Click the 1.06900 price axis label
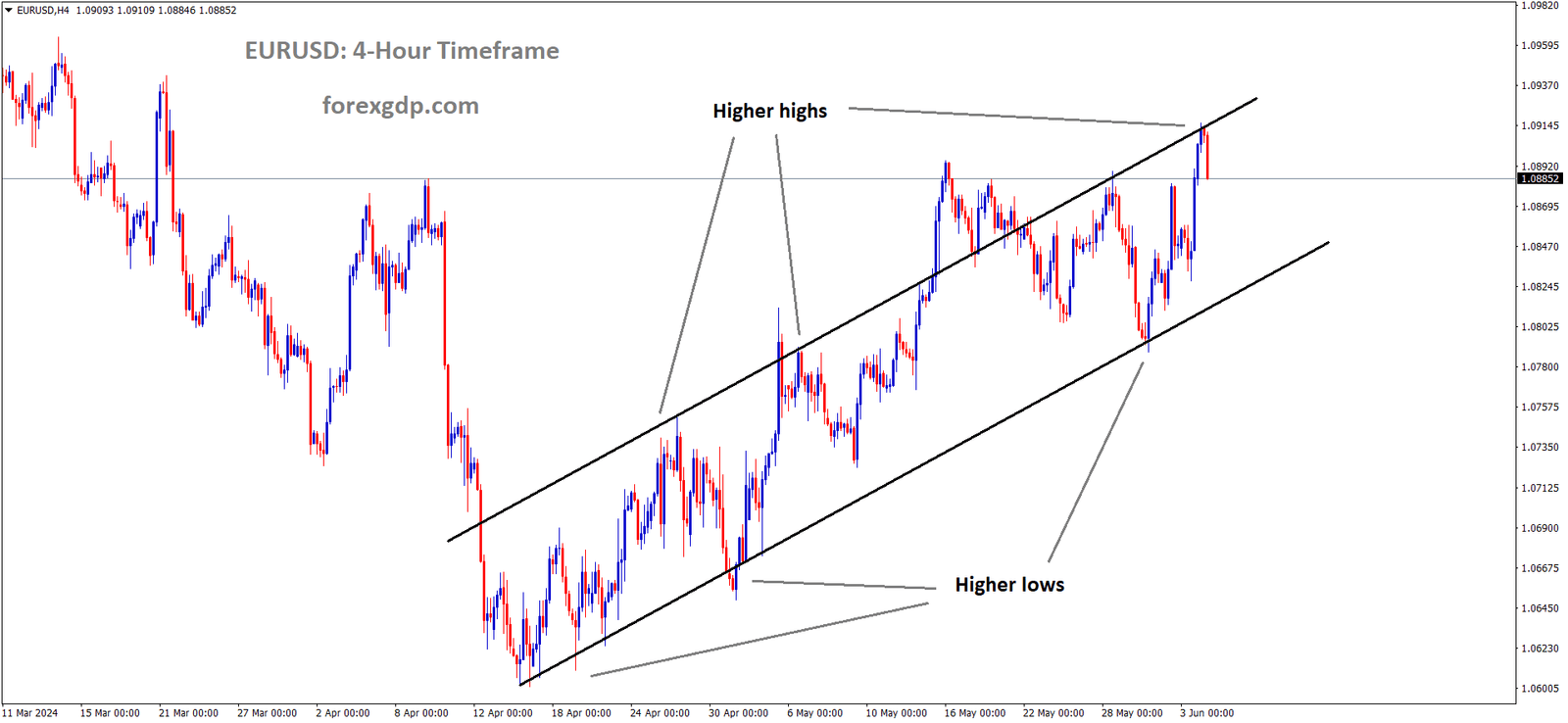Screen dimensions: 1568x723 (1540, 528)
